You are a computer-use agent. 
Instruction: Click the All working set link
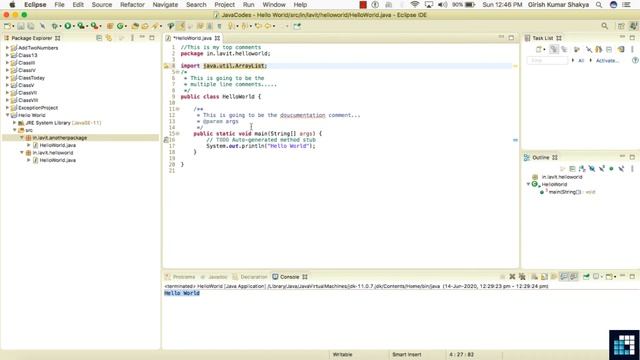(581, 60)
